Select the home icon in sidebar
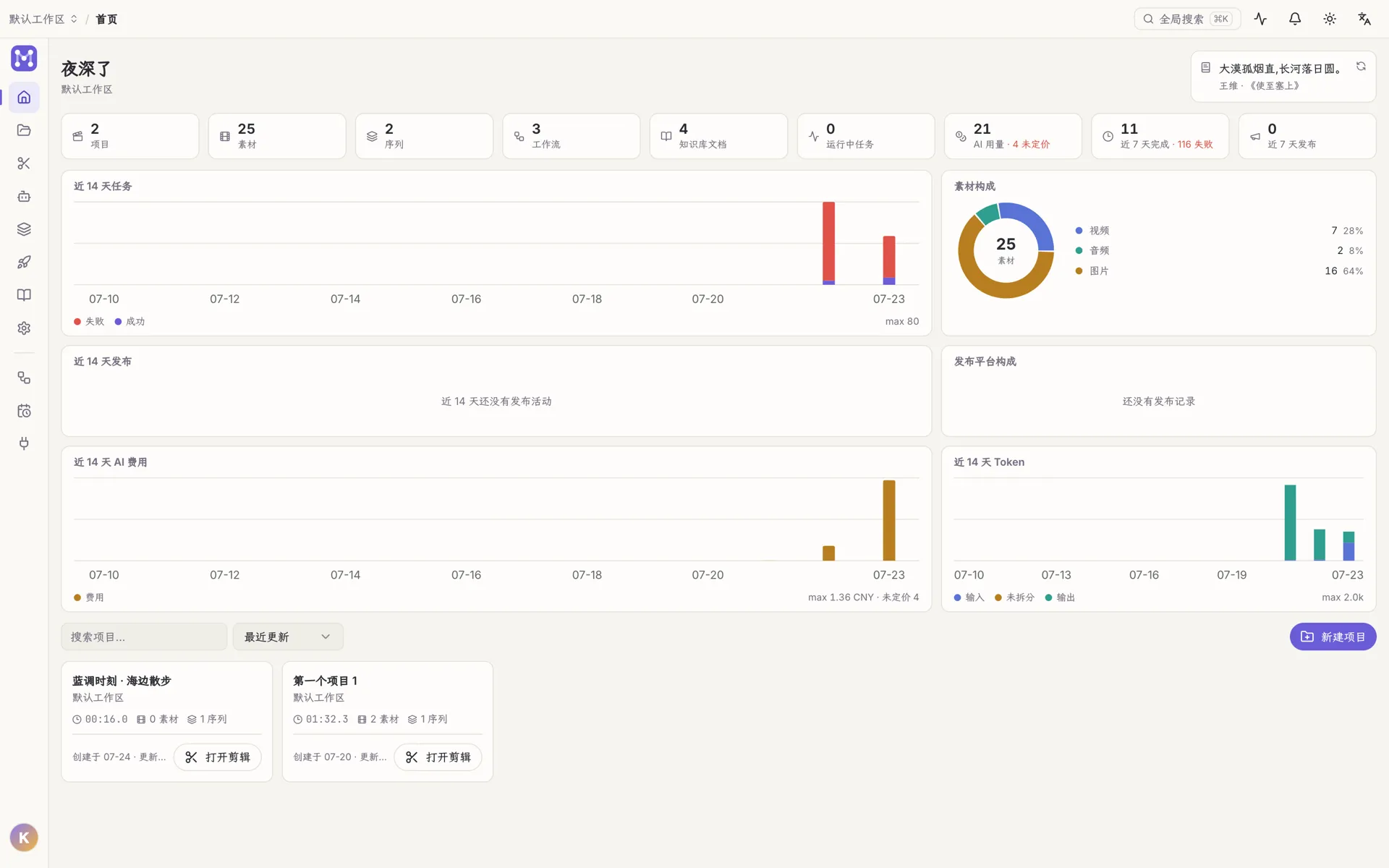Screen dimensions: 1389x868 point(24,97)
